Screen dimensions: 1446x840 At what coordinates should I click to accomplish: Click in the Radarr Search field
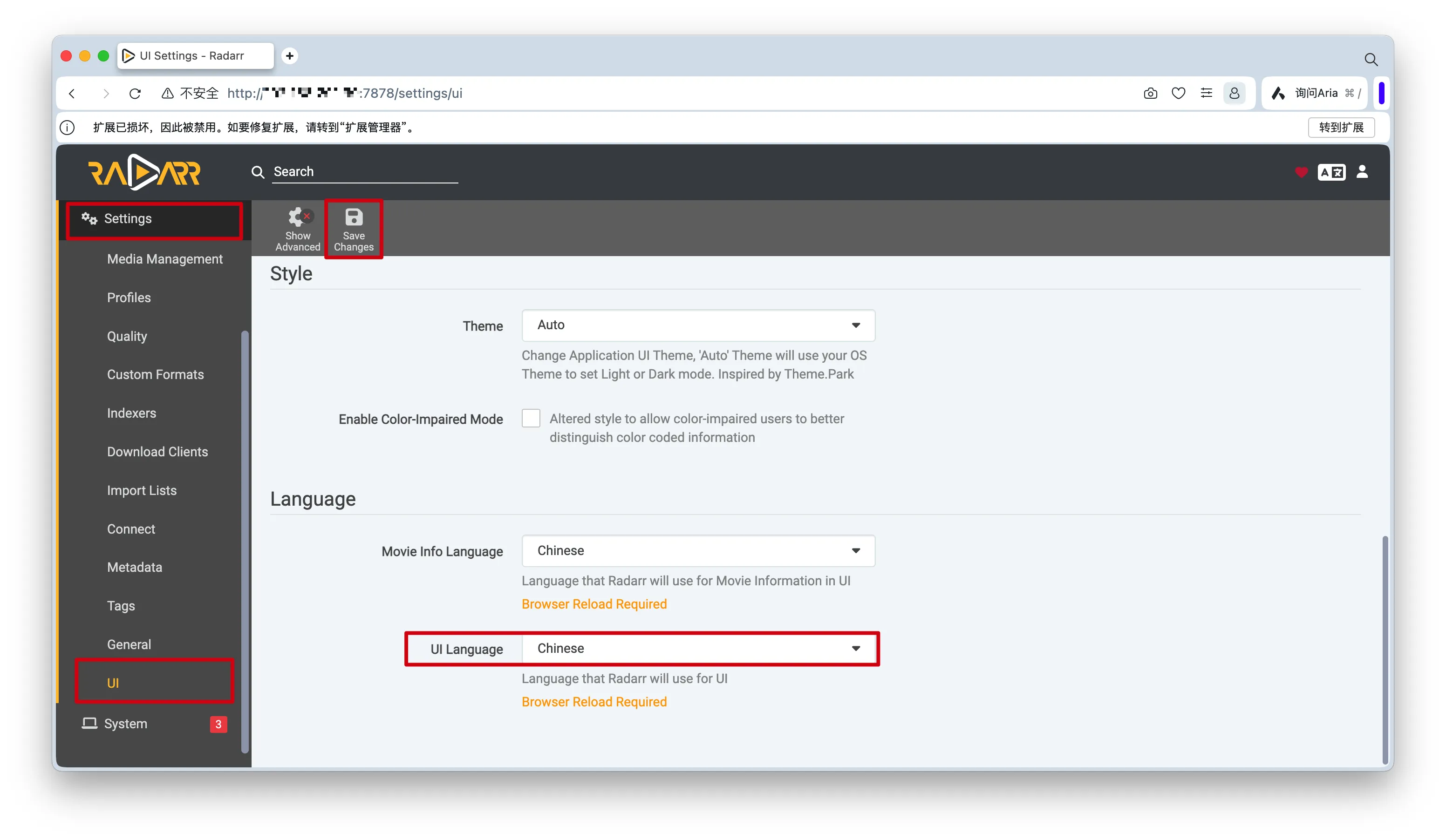pos(365,171)
